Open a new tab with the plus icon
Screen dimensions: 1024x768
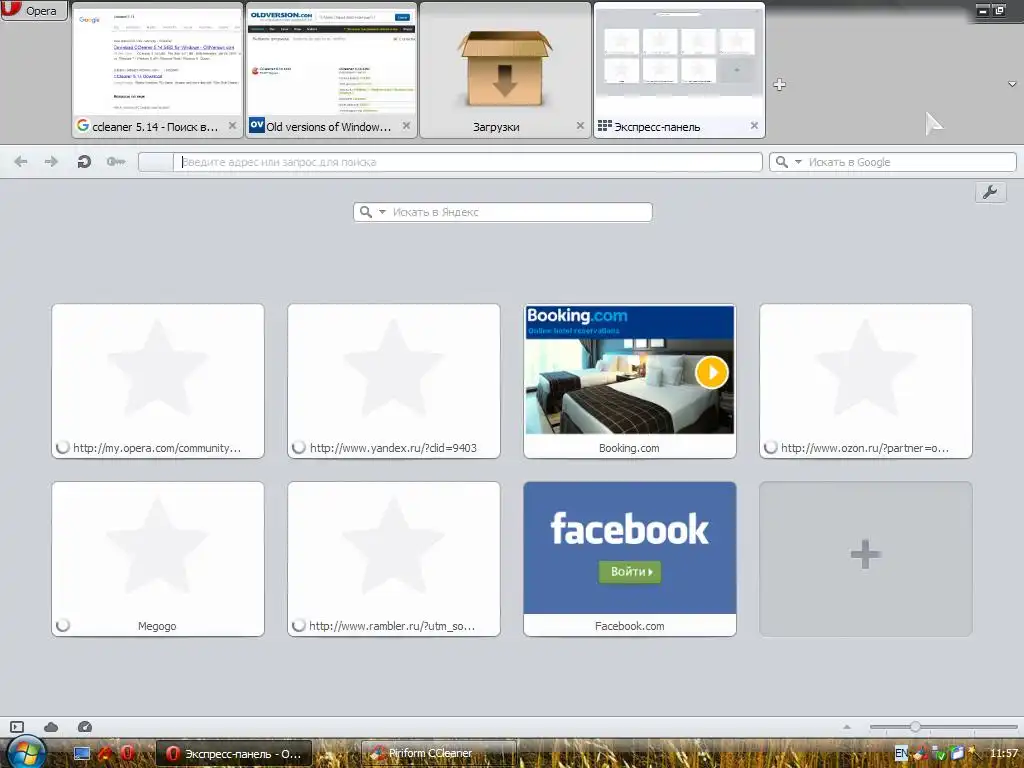(779, 84)
